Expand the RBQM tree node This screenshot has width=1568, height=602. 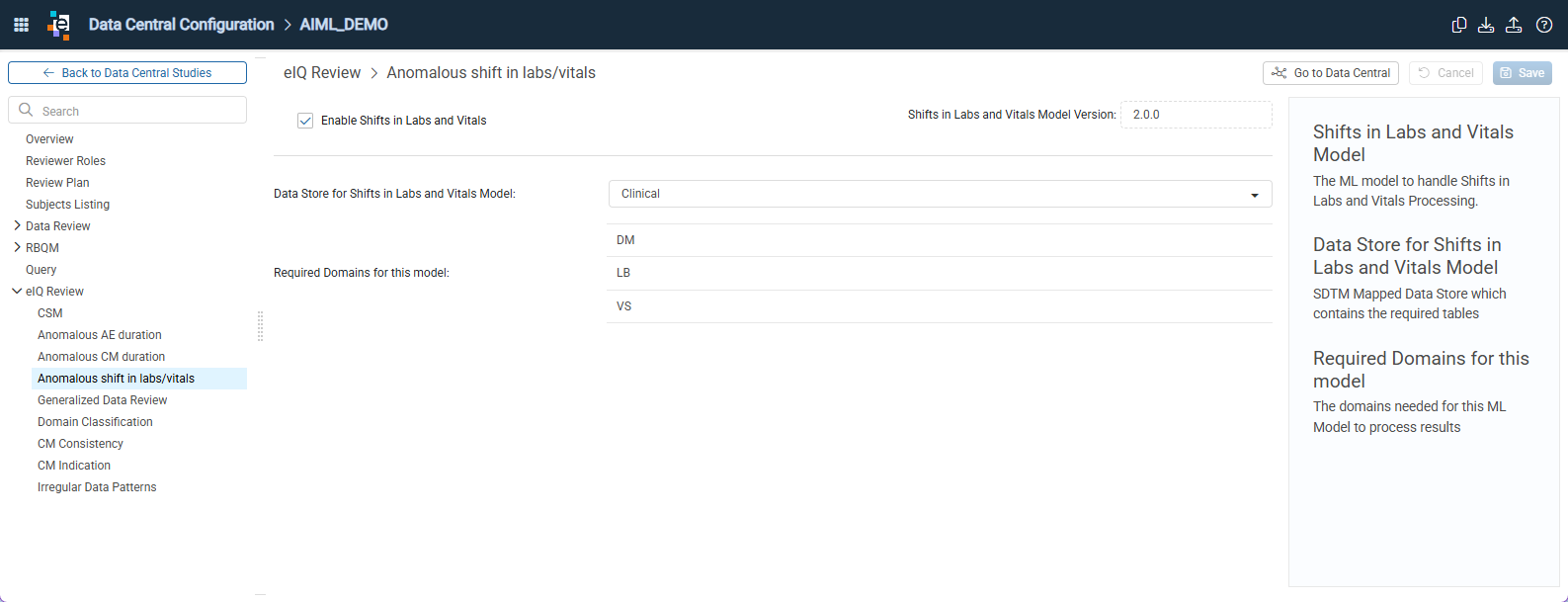click(18, 247)
